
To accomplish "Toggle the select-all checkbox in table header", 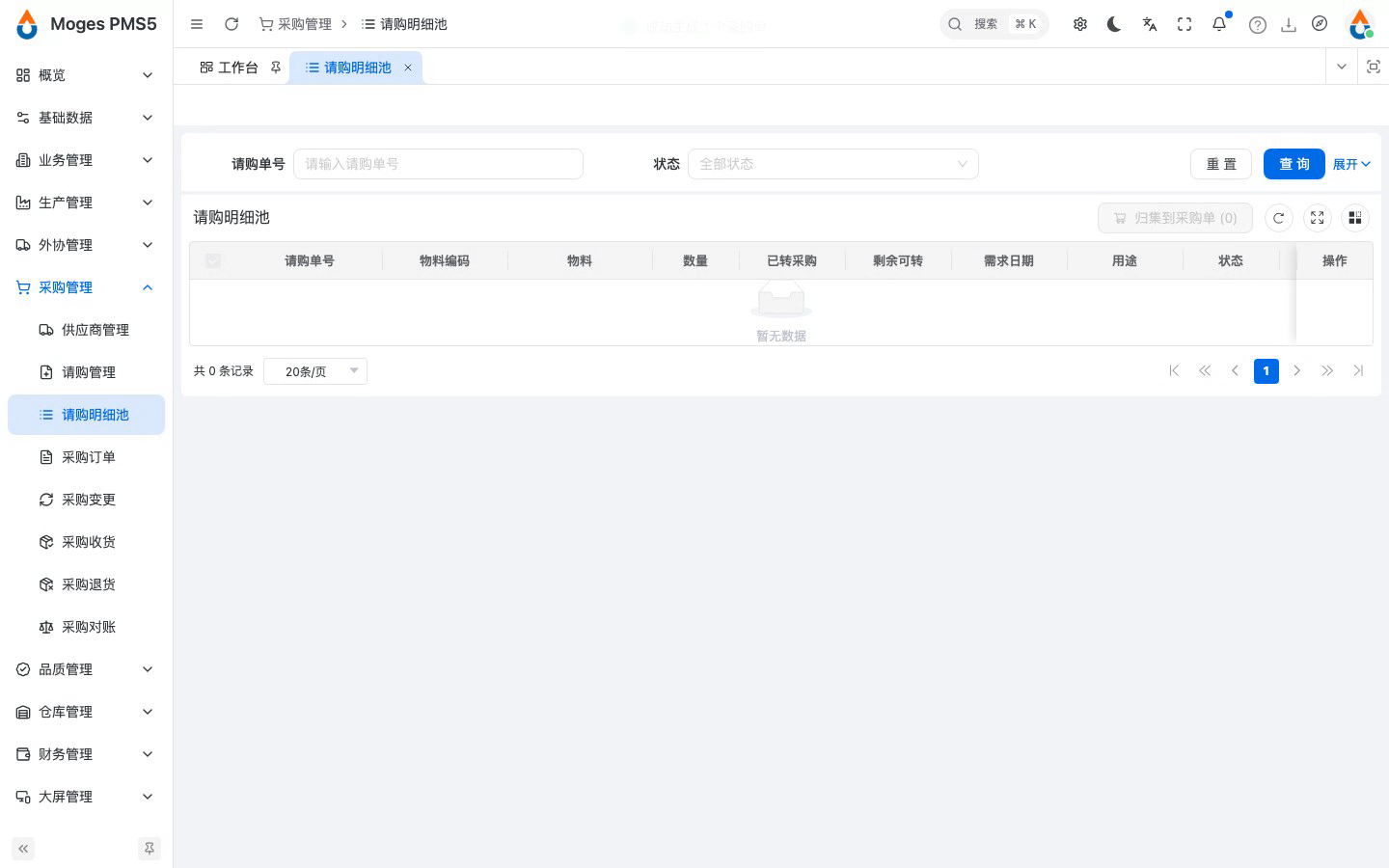I will click(x=213, y=260).
